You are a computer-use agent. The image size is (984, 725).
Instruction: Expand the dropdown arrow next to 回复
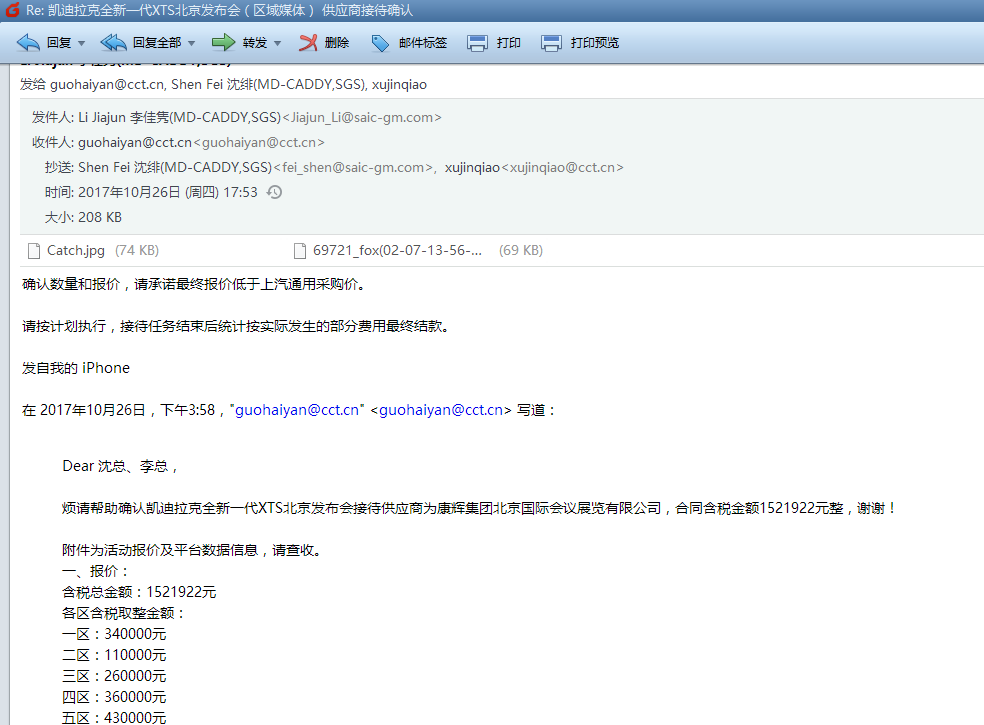(82, 44)
